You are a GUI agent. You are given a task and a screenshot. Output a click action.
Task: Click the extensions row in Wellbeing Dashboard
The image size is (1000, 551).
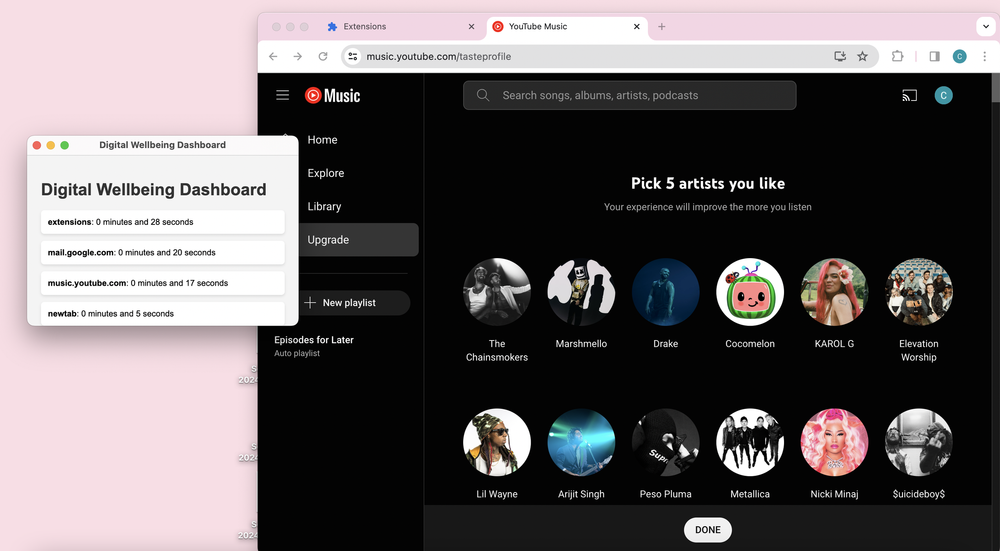pyautogui.click(x=163, y=222)
